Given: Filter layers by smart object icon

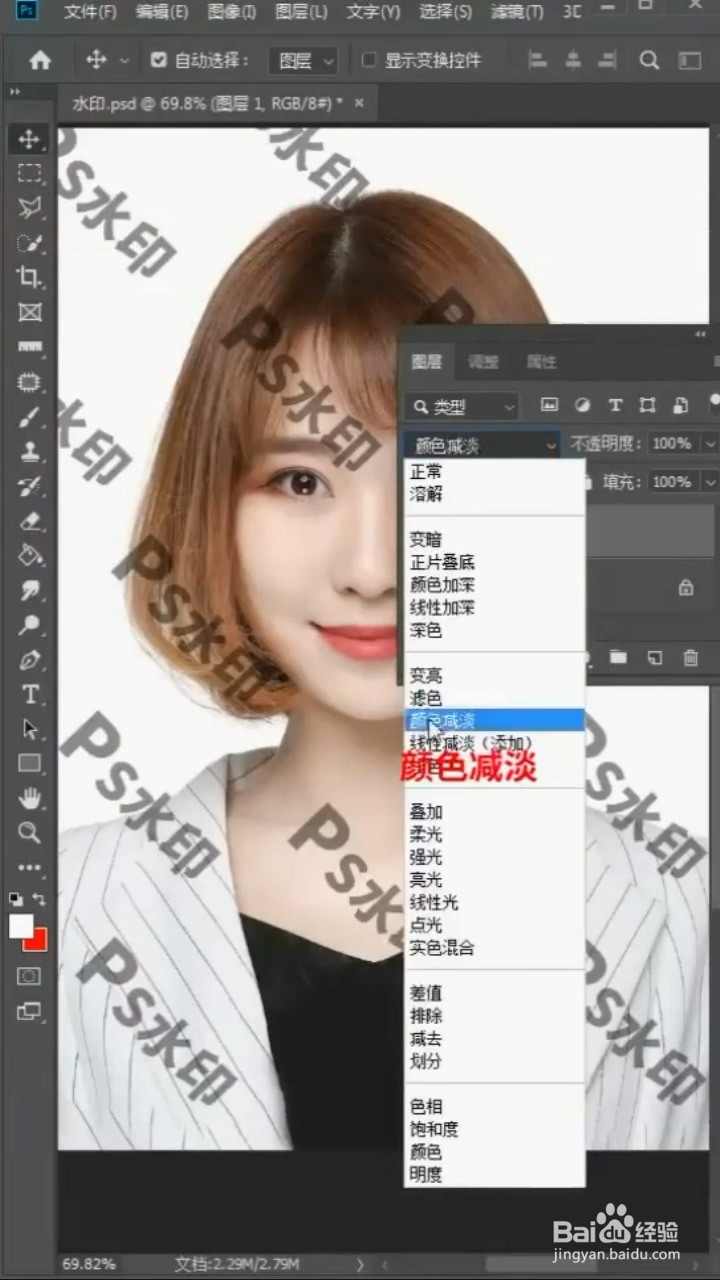Looking at the screenshot, I should 681,405.
